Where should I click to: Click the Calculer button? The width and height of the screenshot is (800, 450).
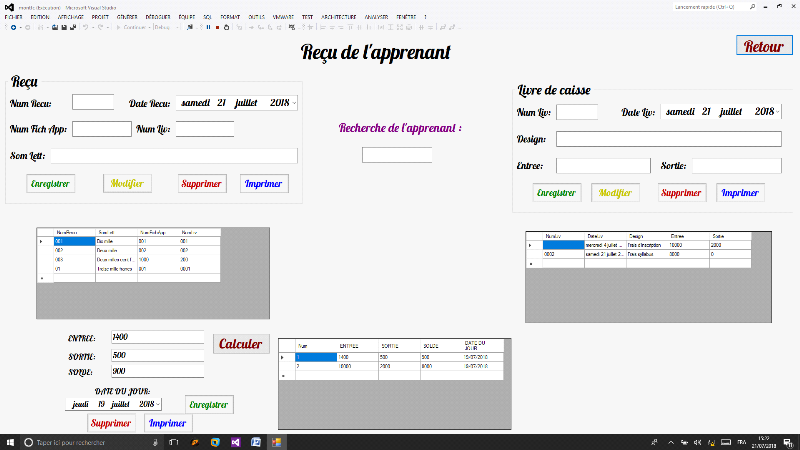pos(241,344)
